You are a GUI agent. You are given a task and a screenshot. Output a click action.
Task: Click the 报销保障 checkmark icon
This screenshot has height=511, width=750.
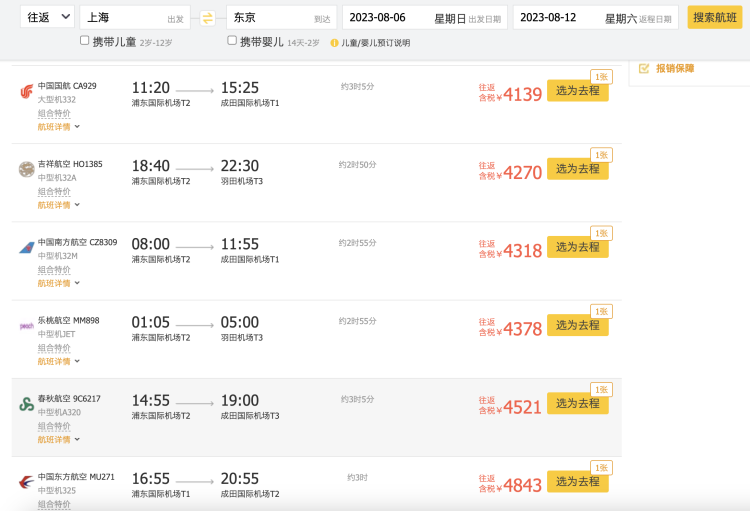pos(644,68)
